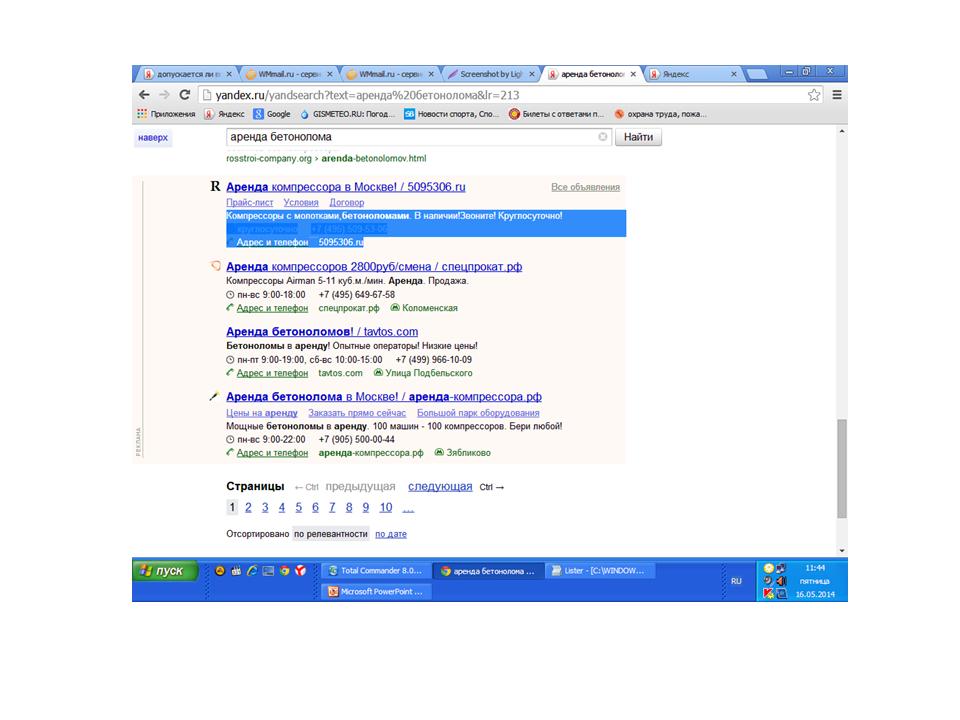Open Аренда бетоноломов tavtos.com ad
The width and height of the screenshot is (960, 720).
coord(322,332)
